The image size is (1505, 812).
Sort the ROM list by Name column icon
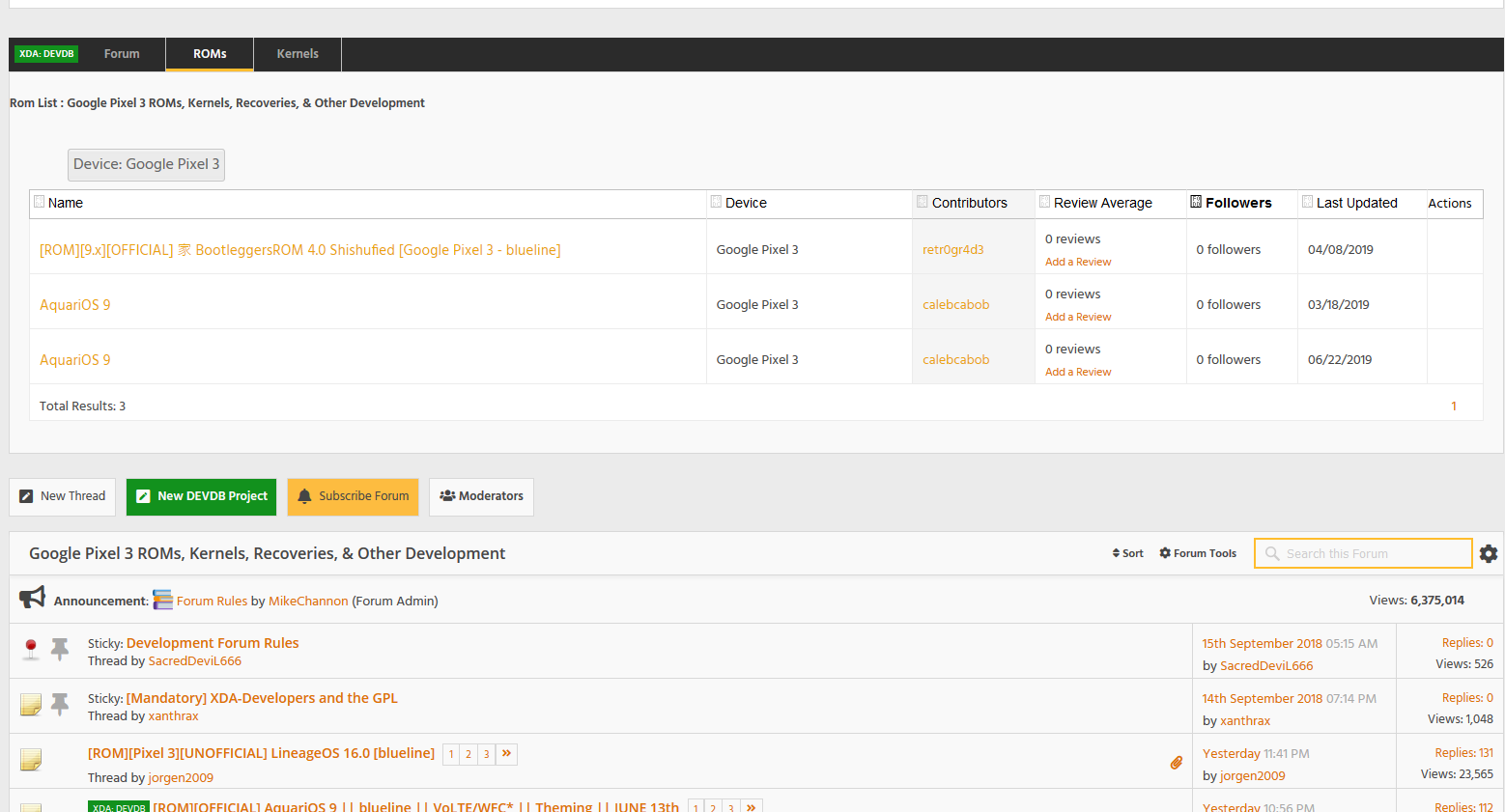[x=40, y=202]
